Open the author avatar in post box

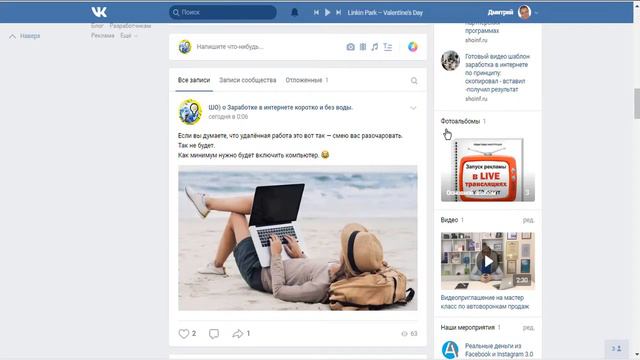click(x=185, y=47)
